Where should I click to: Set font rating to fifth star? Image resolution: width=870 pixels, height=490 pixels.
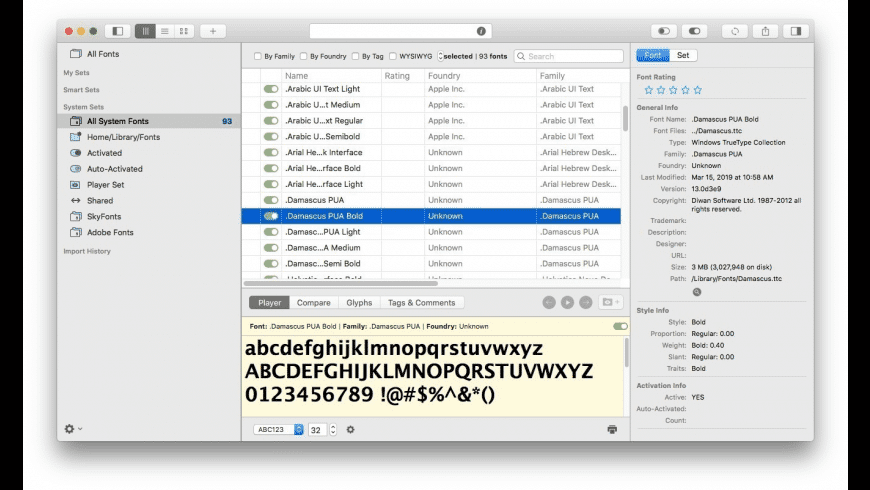(697, 90)
